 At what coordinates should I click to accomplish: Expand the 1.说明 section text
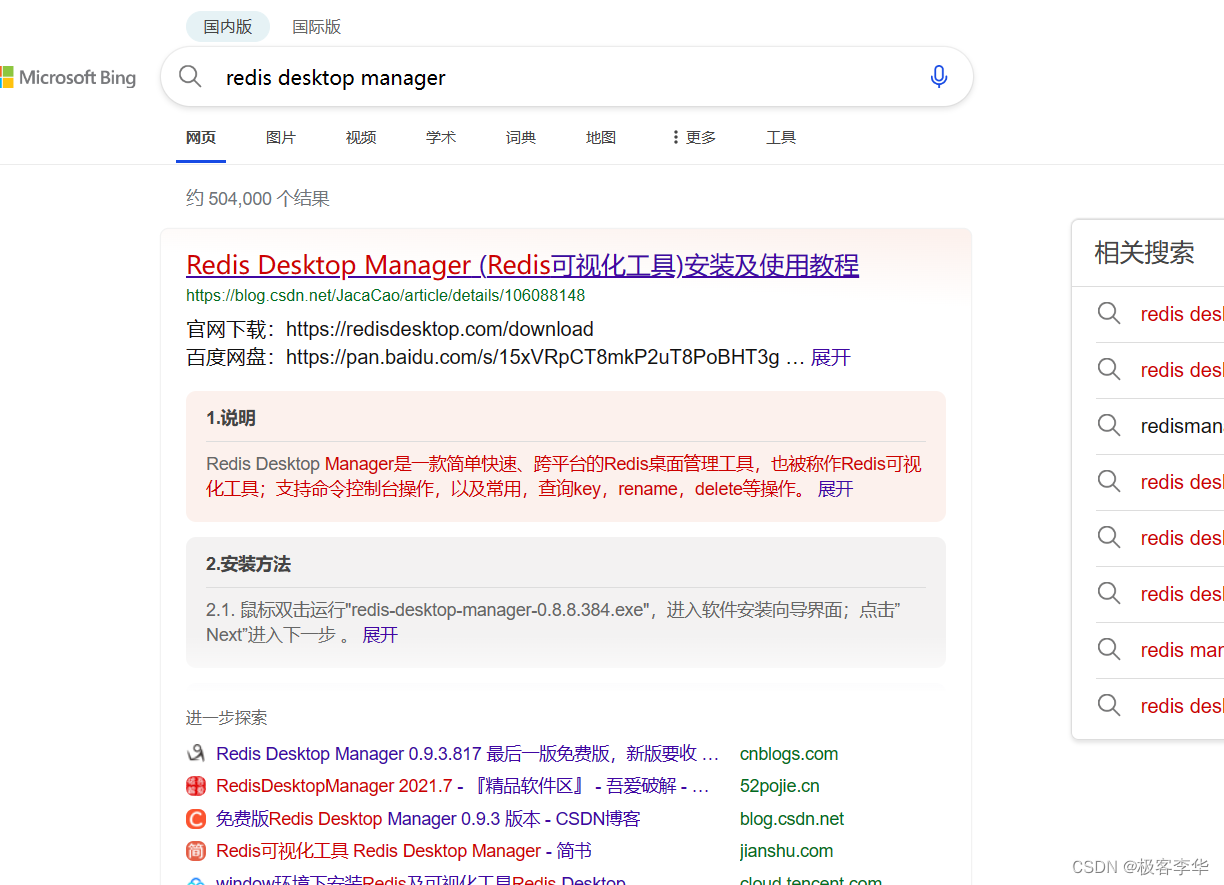(836, 489)
